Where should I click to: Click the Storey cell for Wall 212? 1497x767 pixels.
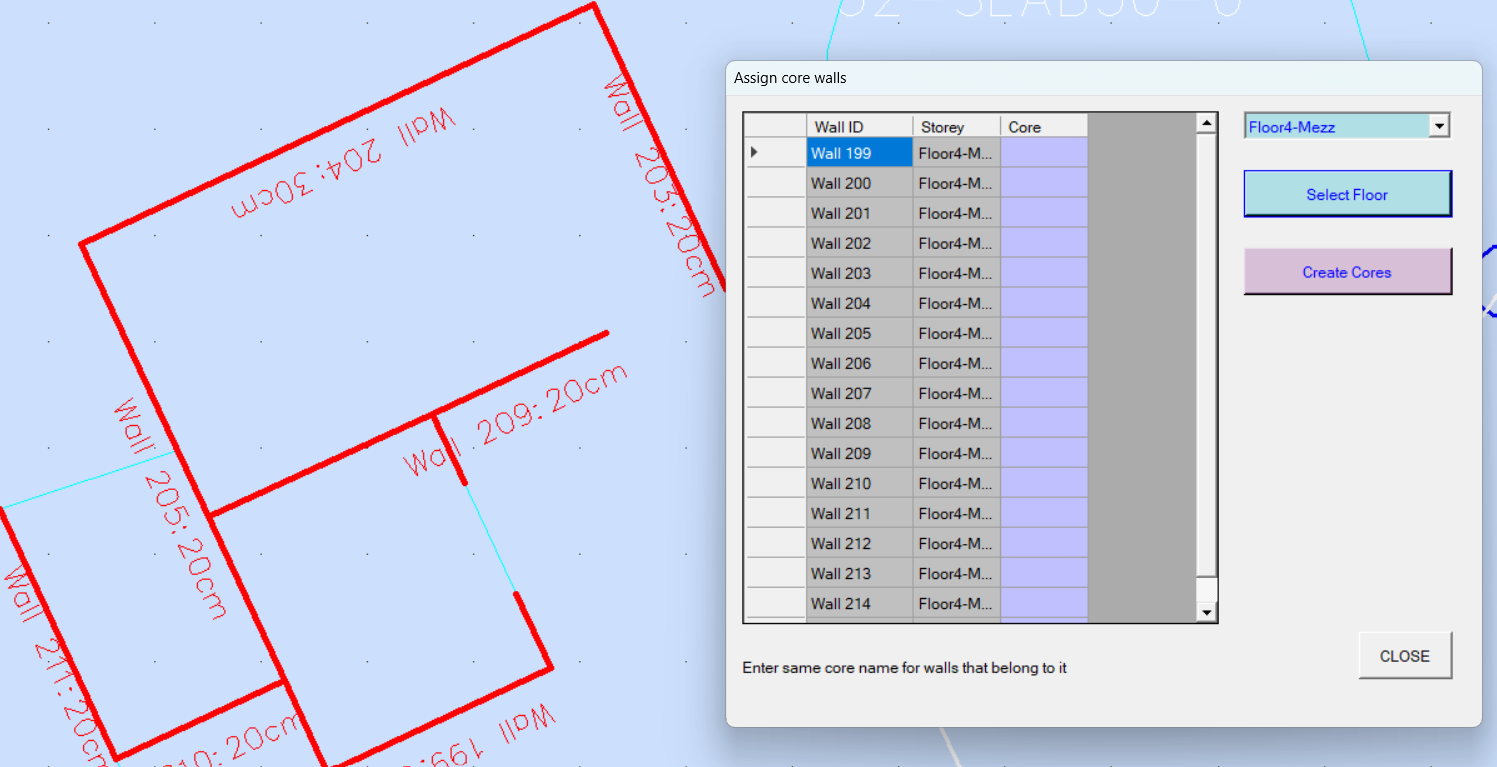[x=956, y=543]
